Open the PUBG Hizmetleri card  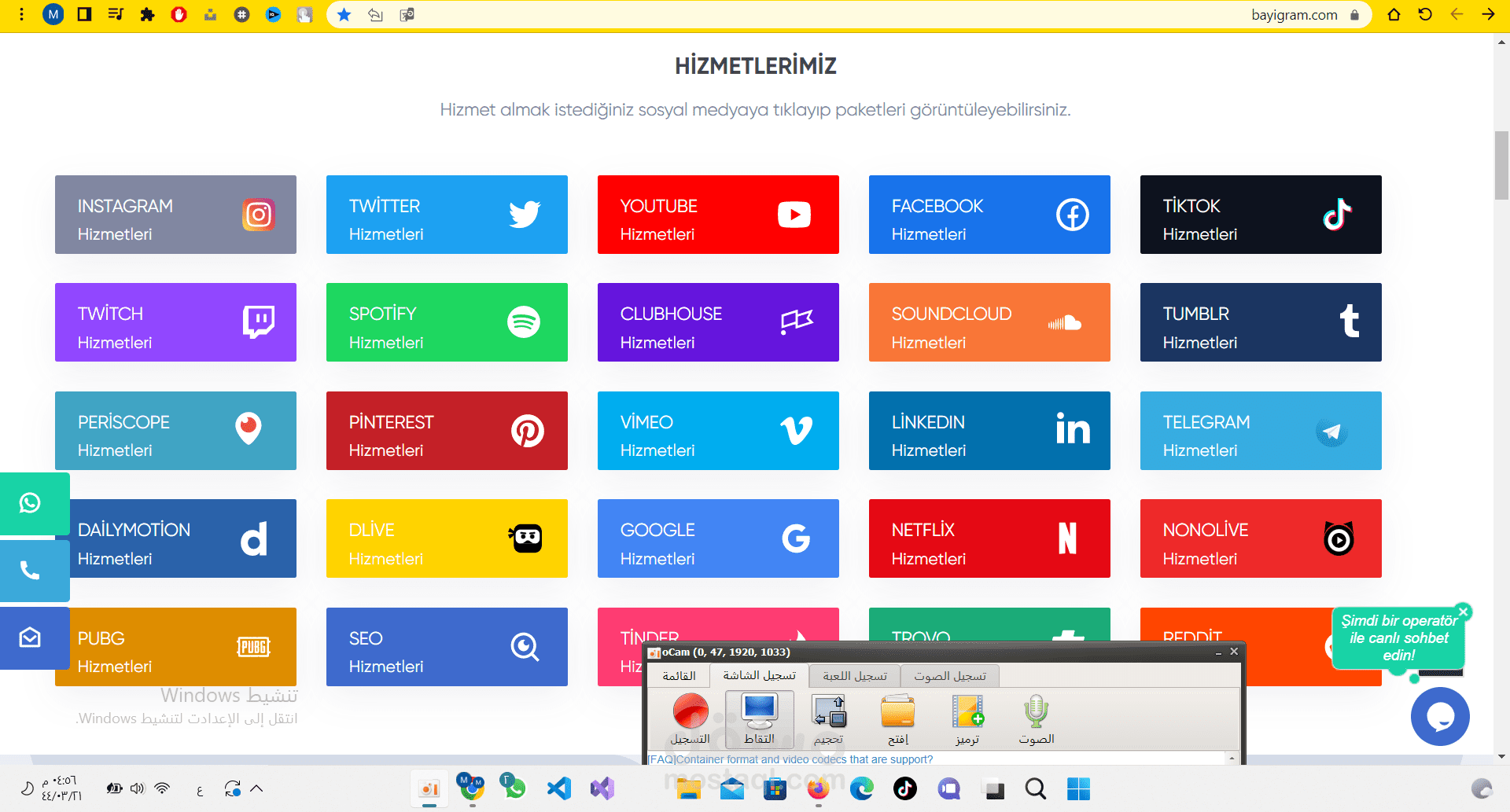[x=175, y=647]
